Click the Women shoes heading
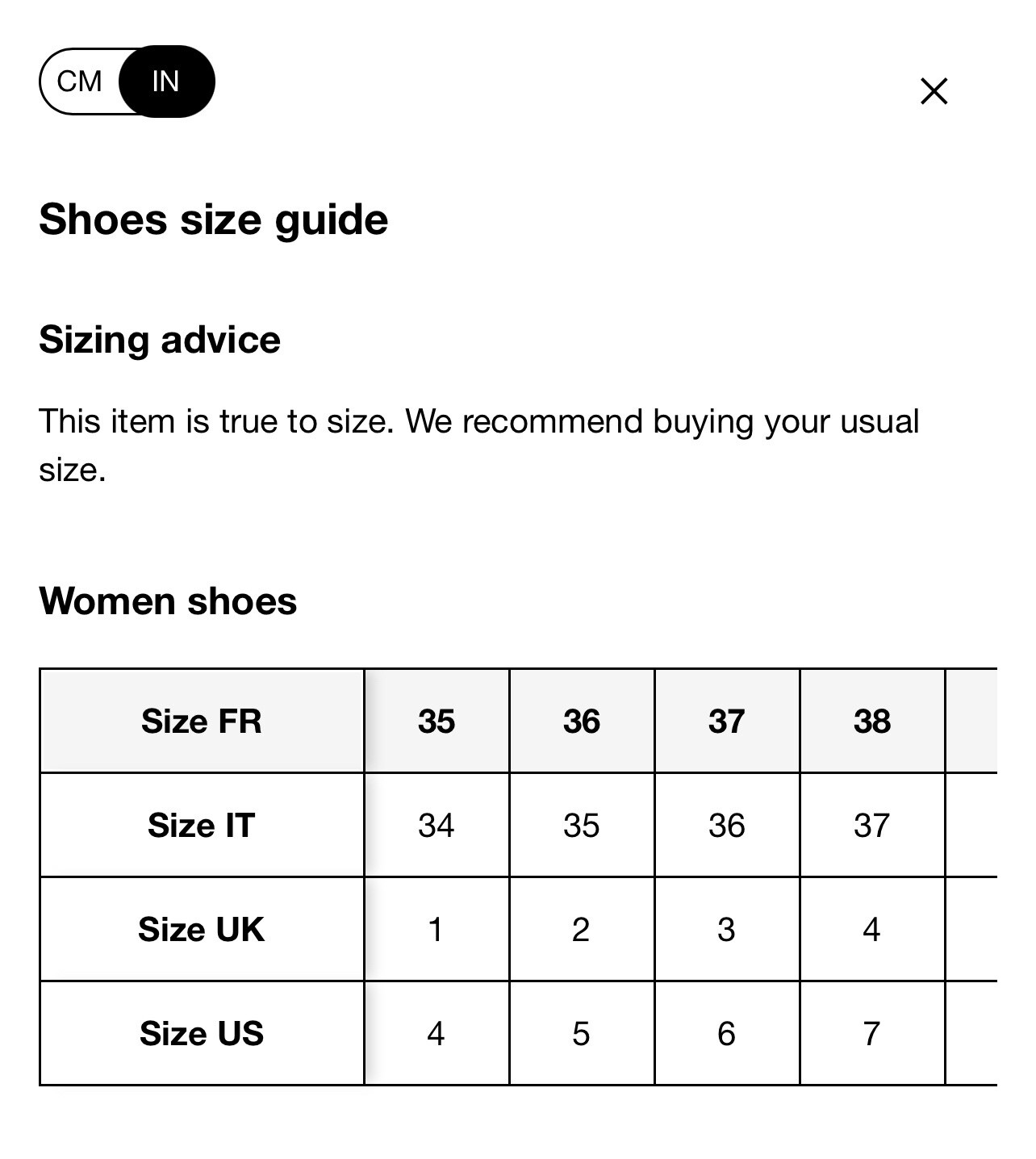Image resolution: width=1036 pixels, height=1159 pixels. click(x=168, y=601)
